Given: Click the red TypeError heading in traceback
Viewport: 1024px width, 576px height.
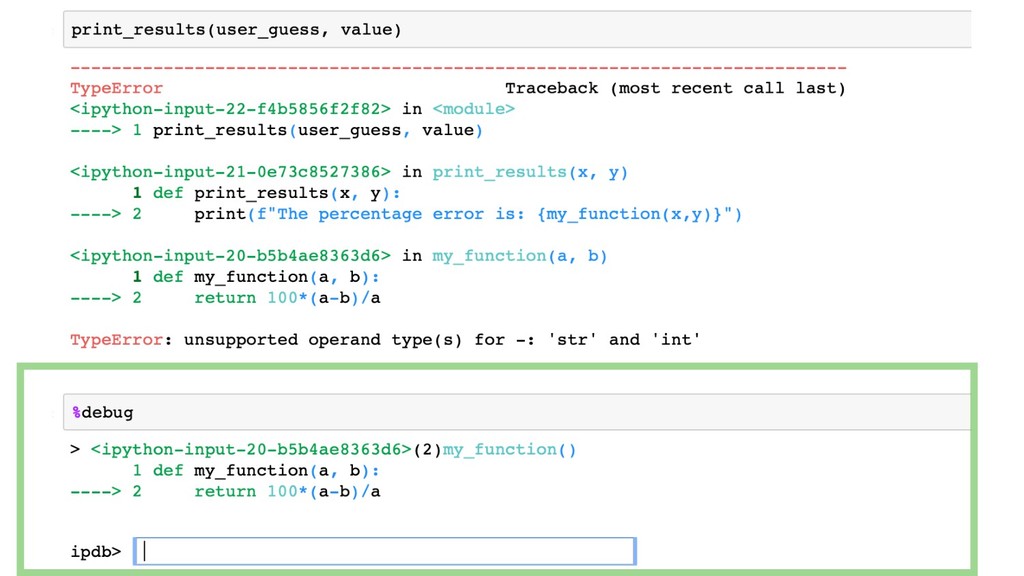Looking at the screenshot, I should pyautogui.click(x=116, y=88).
